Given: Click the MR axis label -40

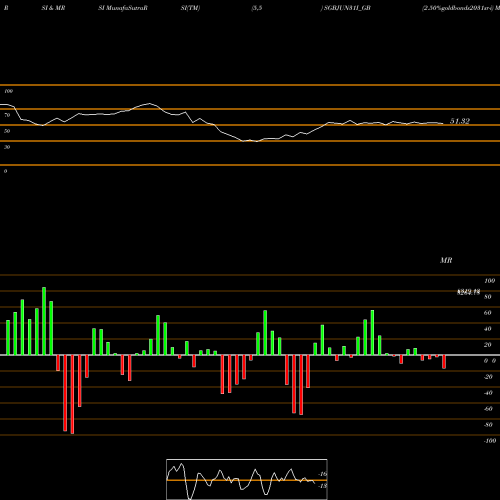Looking at the screenshot, I should pos(488,393).
